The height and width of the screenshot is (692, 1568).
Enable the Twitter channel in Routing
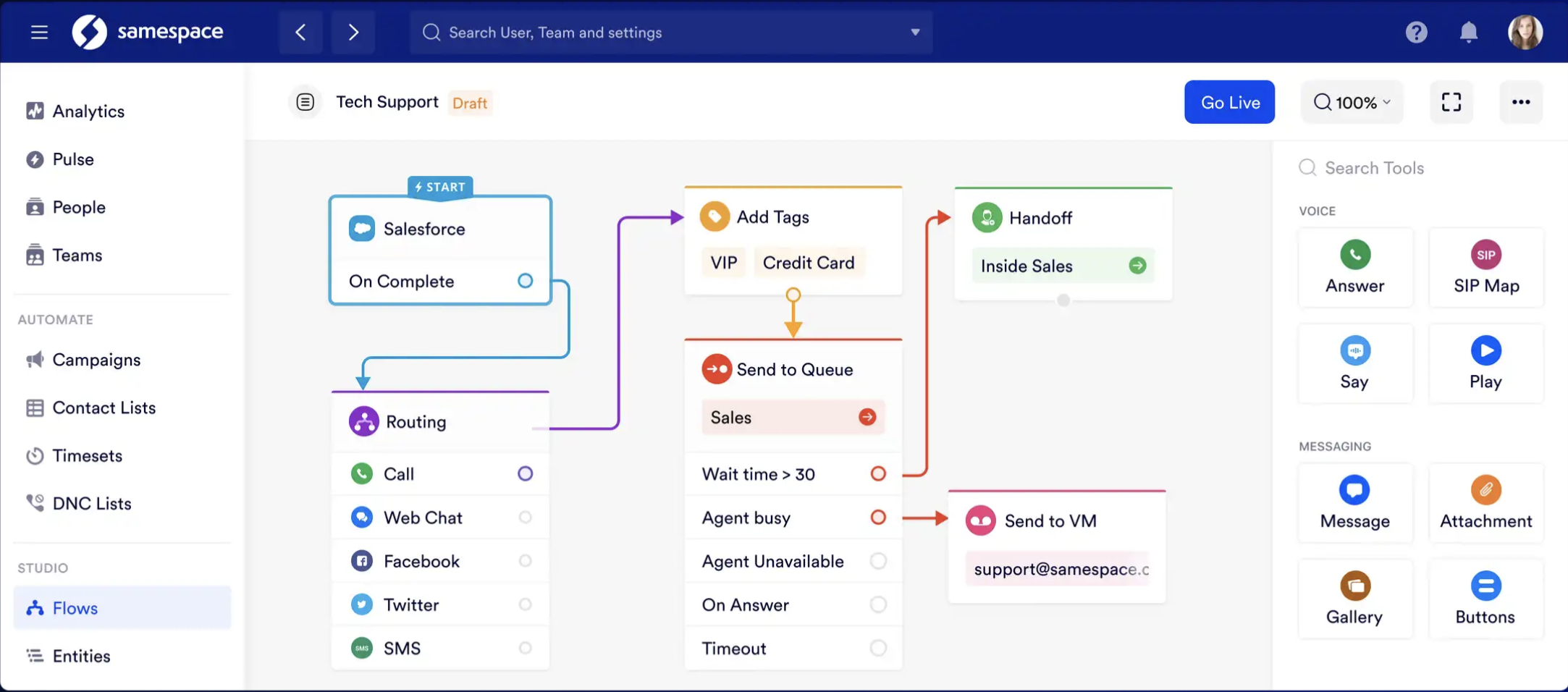pyautogui.click(x=525, y=604)
